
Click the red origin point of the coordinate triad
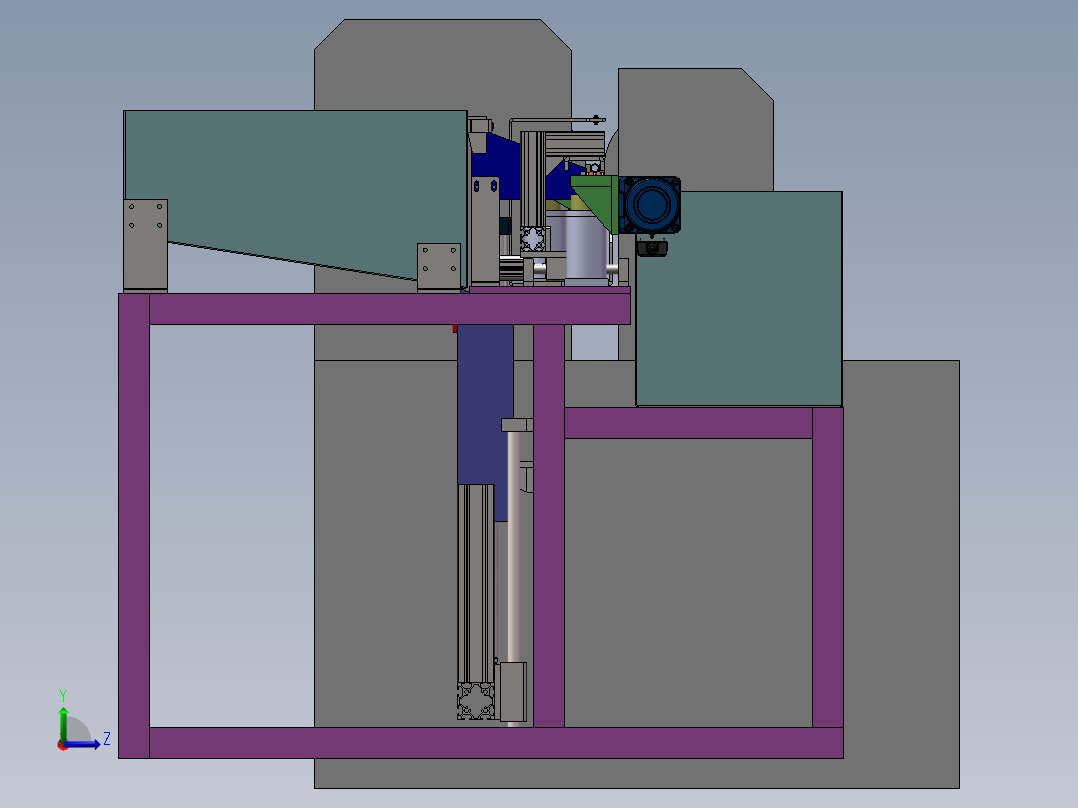pos(63,745)
